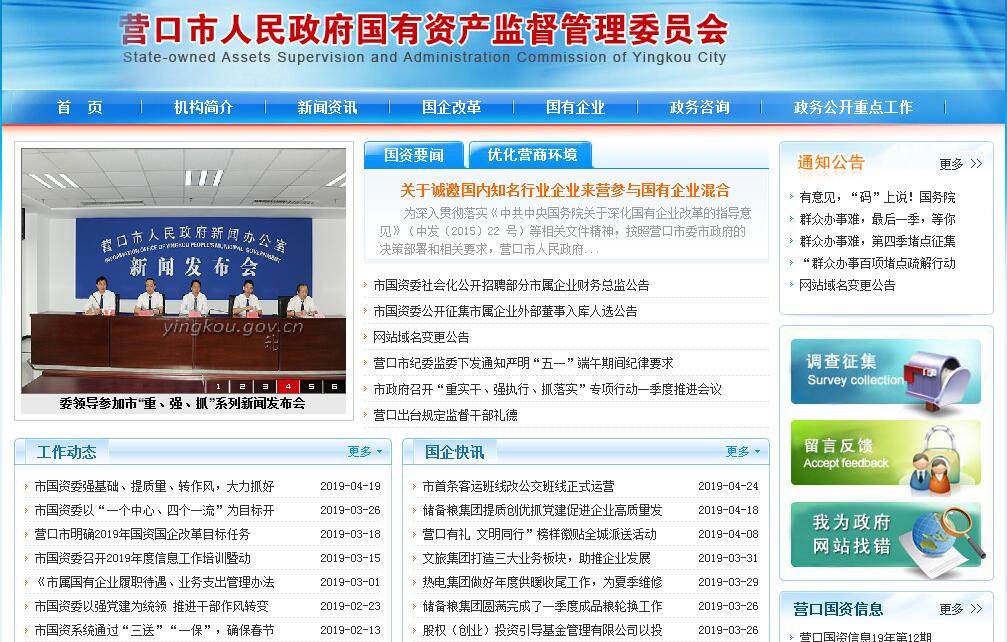Image resolution: width=1007 pixels, height=642 pixels.
Task: Expand 更多 in the 国企快讯 section
Action: (742, 452)
